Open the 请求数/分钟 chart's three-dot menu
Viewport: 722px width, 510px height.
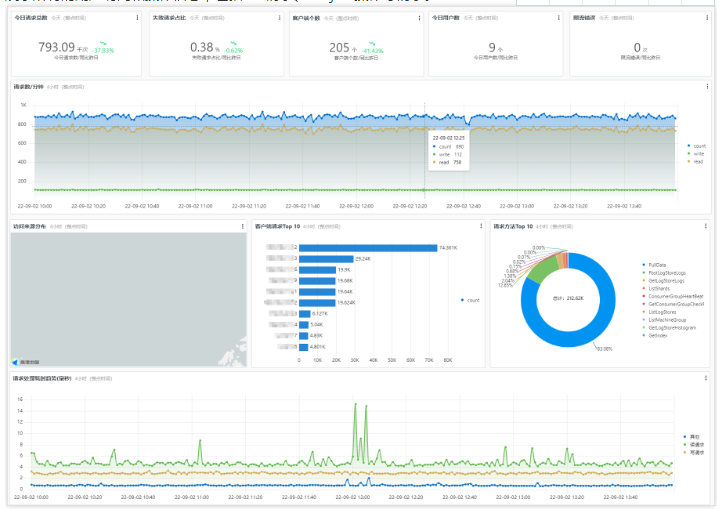click(x=708, y=87)
